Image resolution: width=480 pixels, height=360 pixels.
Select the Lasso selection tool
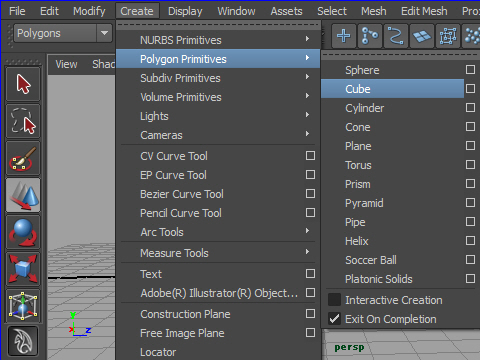(23, 121)
